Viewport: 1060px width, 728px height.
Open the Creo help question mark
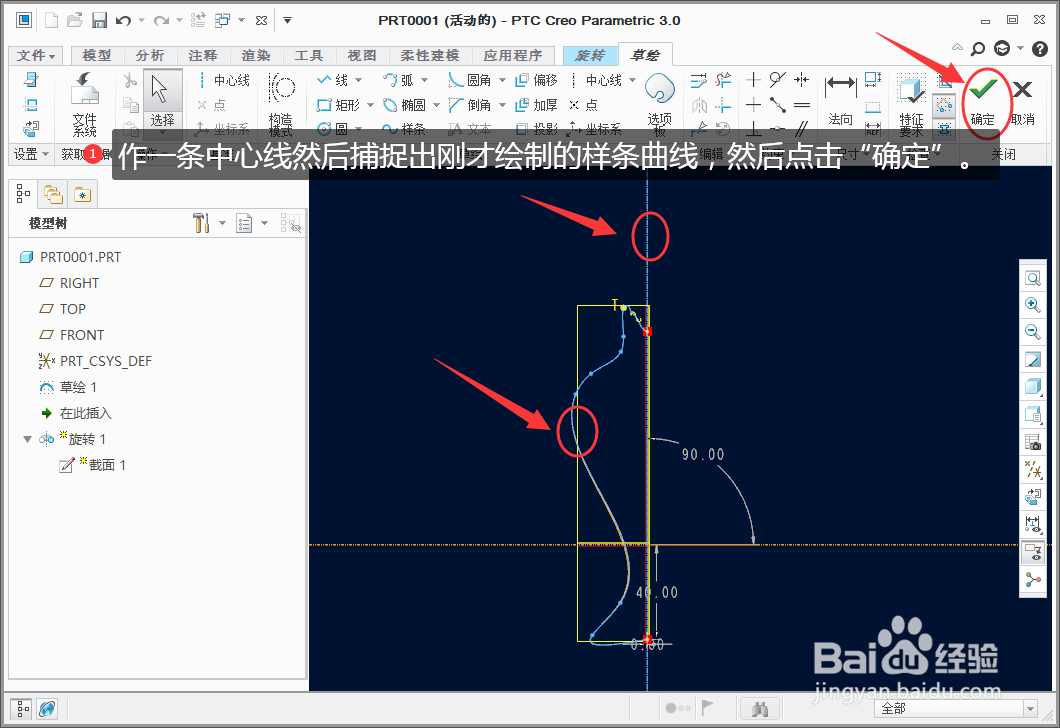click(x=1040, y=48)
